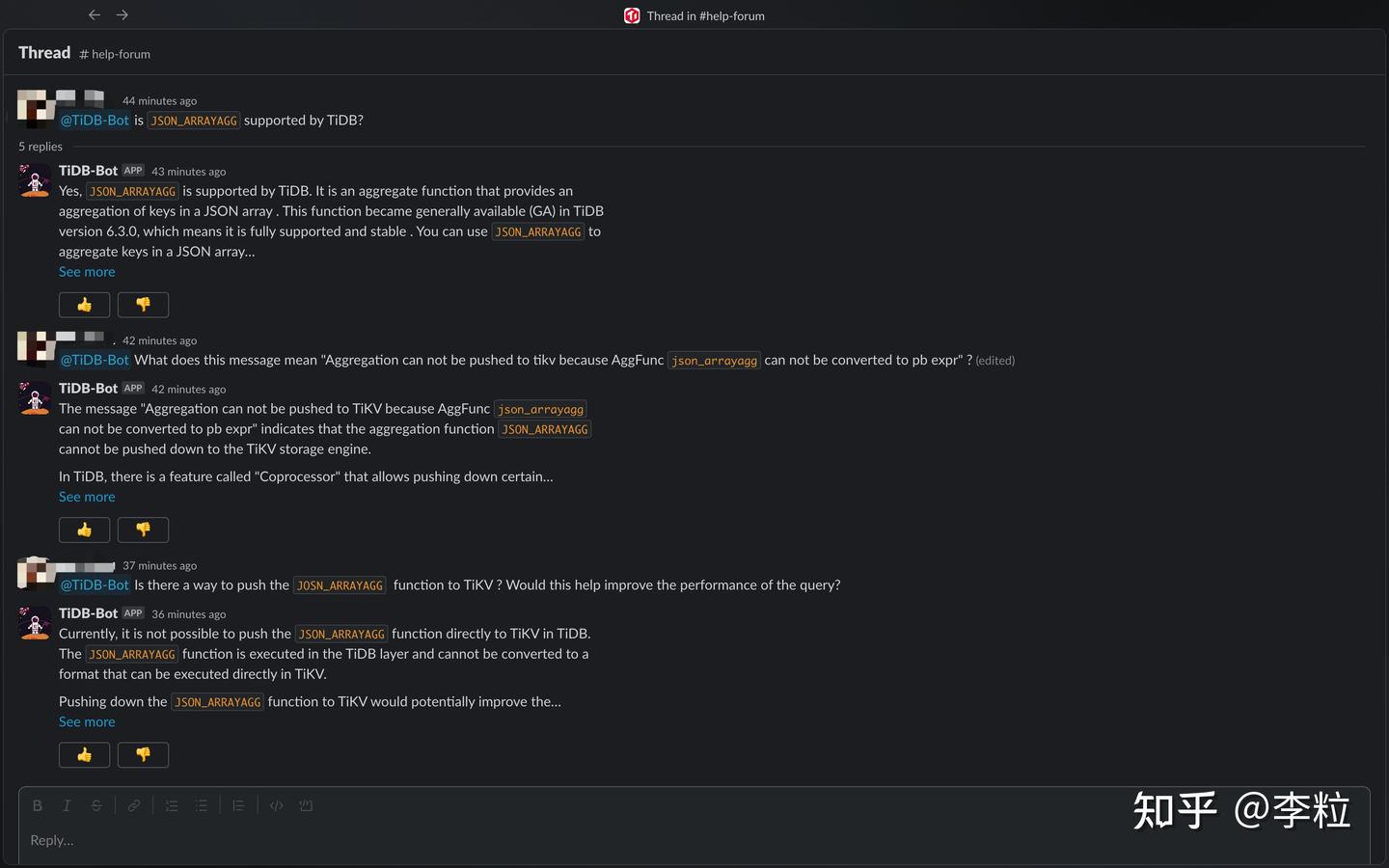The height and width of the screenshot is (868, 1389).
Task: Insert a code block in reply
Action: click(306, 805)
